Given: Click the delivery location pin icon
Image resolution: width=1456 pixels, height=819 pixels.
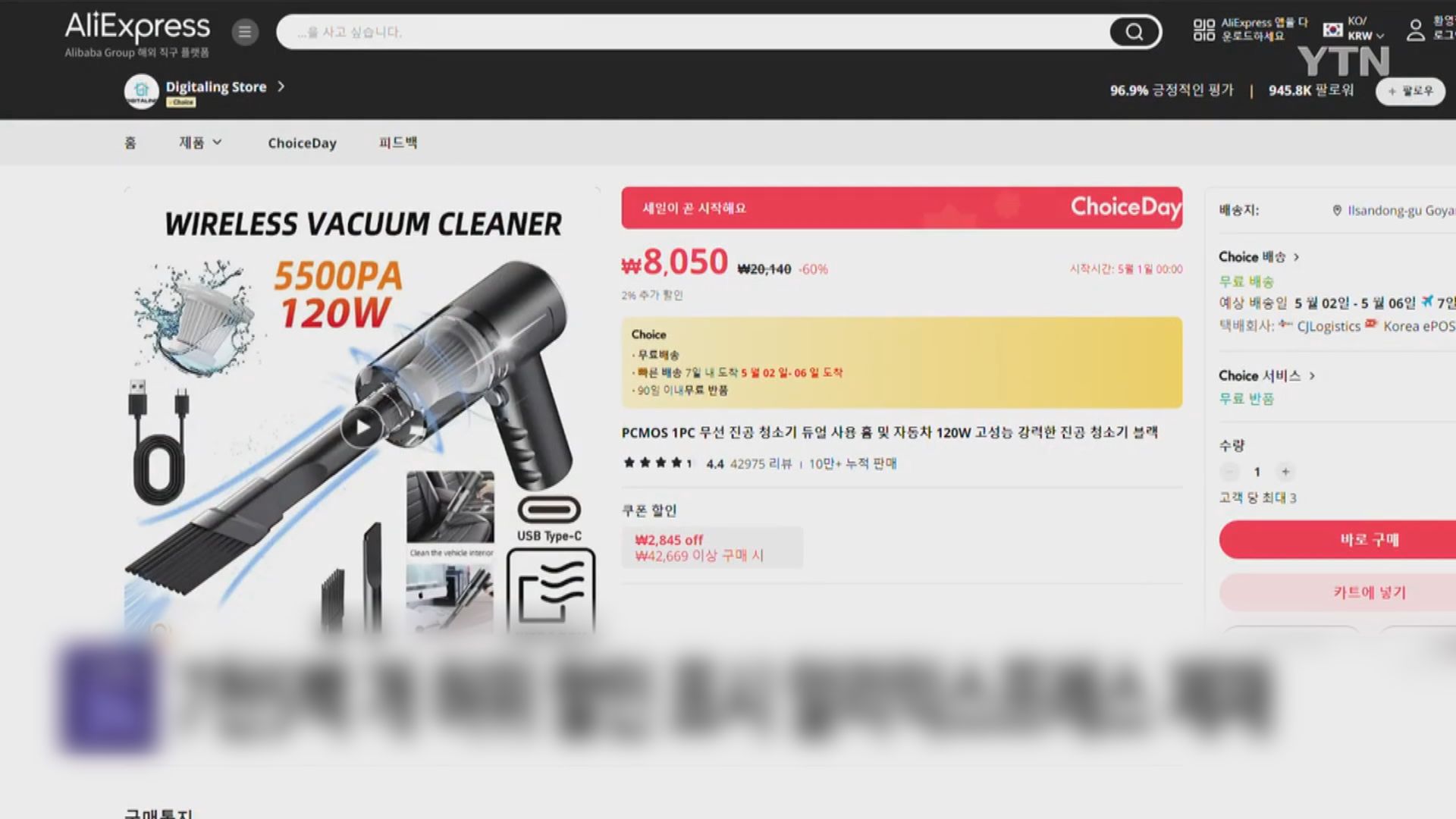Looking at the screenshot, I should pyautogui.click(x=1337, y=211).
